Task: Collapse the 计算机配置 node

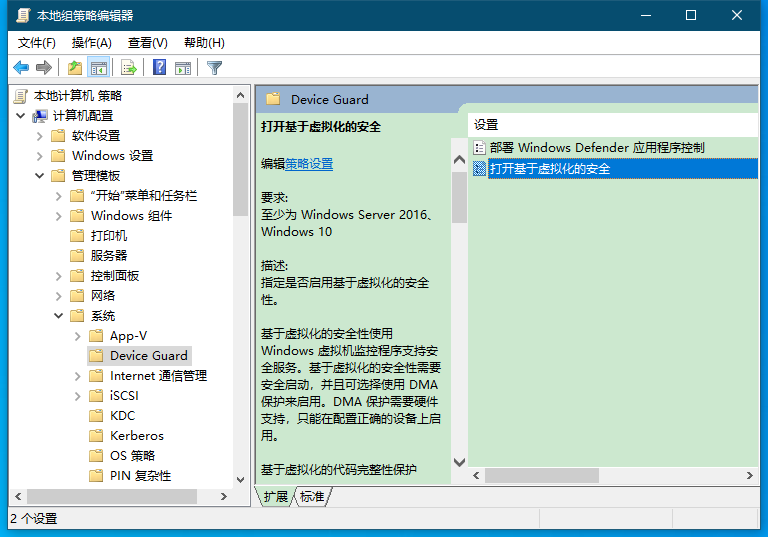Action: pos(21,116)
